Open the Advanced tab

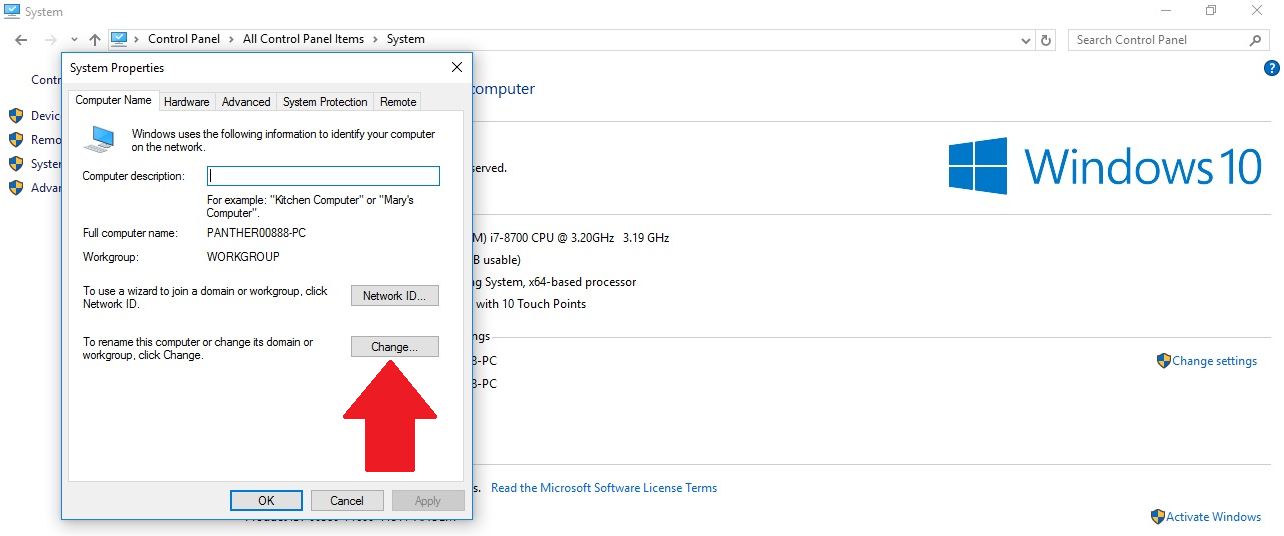point(246,102)
